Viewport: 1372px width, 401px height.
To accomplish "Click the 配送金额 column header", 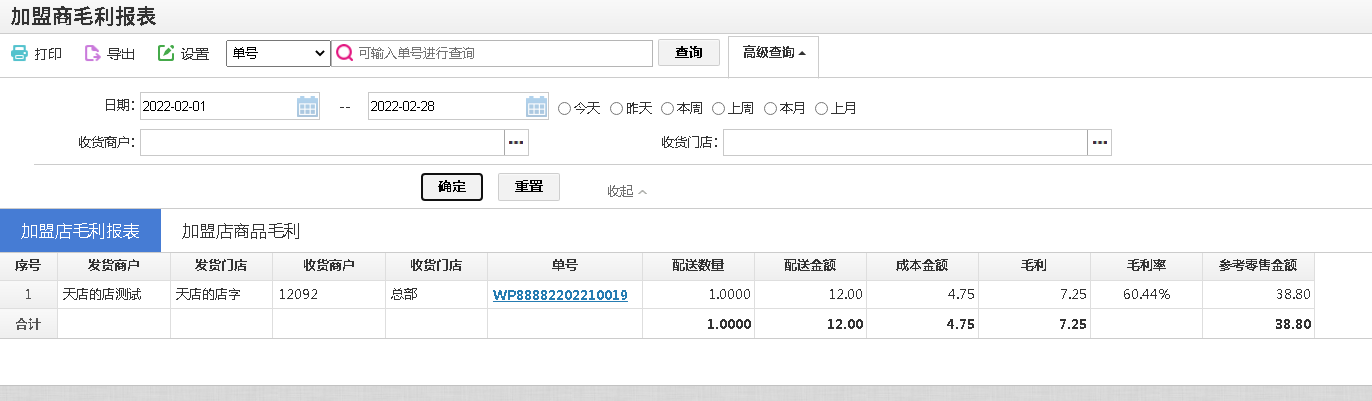I will pyautogui.click(x=810, y=266).
